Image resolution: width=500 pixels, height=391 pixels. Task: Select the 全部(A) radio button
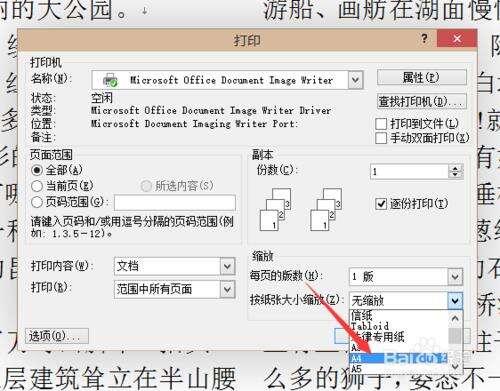coord(37,170)
